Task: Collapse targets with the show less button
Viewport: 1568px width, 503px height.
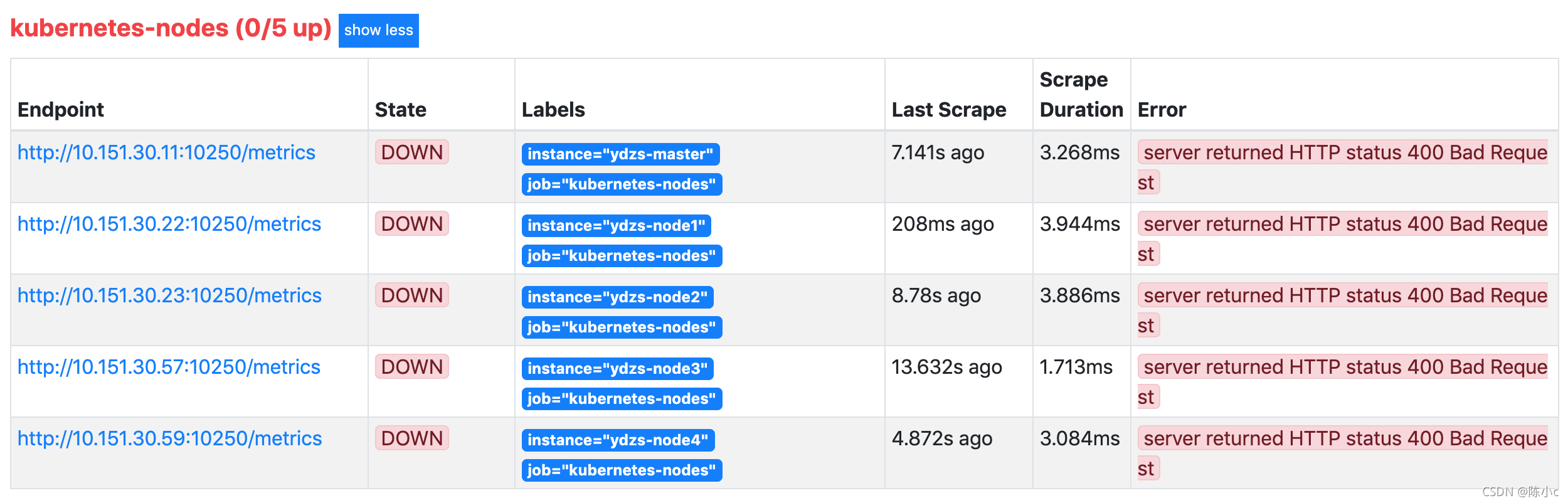Action: point(378,30)
